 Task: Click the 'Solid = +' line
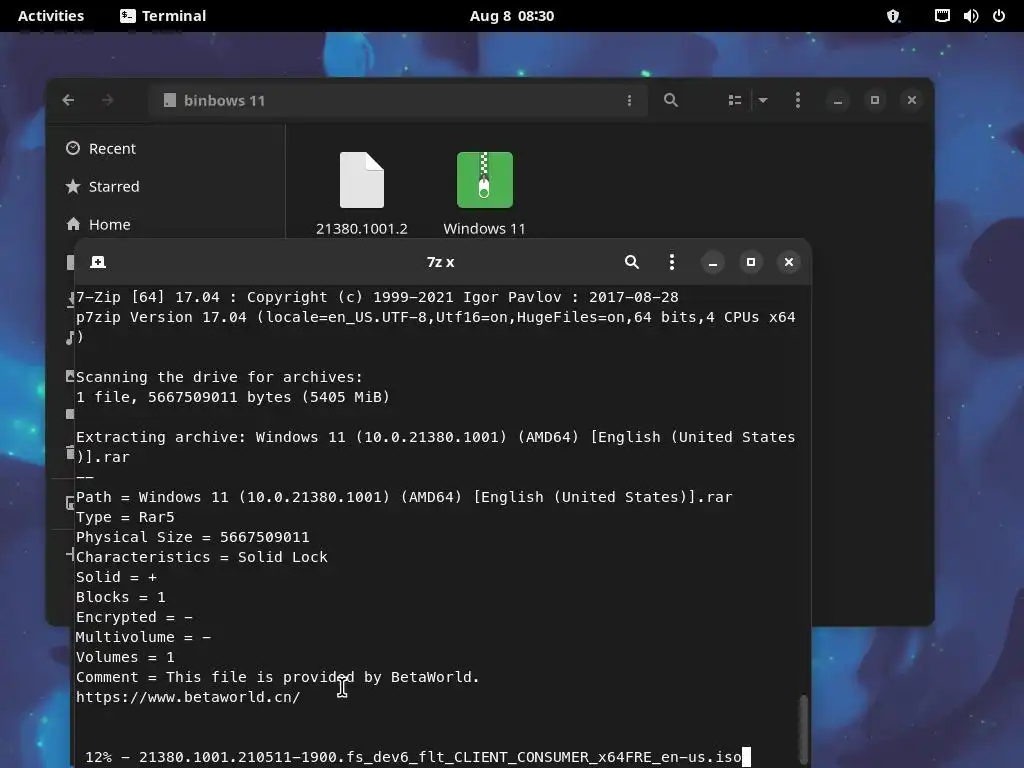tap(116, 577)
